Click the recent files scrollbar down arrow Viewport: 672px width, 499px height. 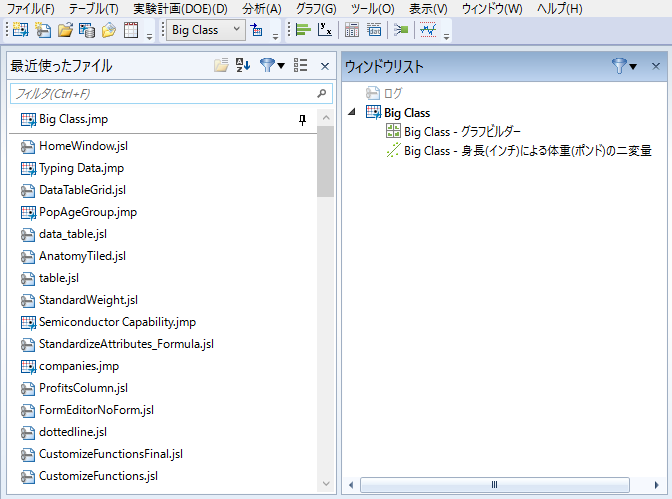pos(326,484)
